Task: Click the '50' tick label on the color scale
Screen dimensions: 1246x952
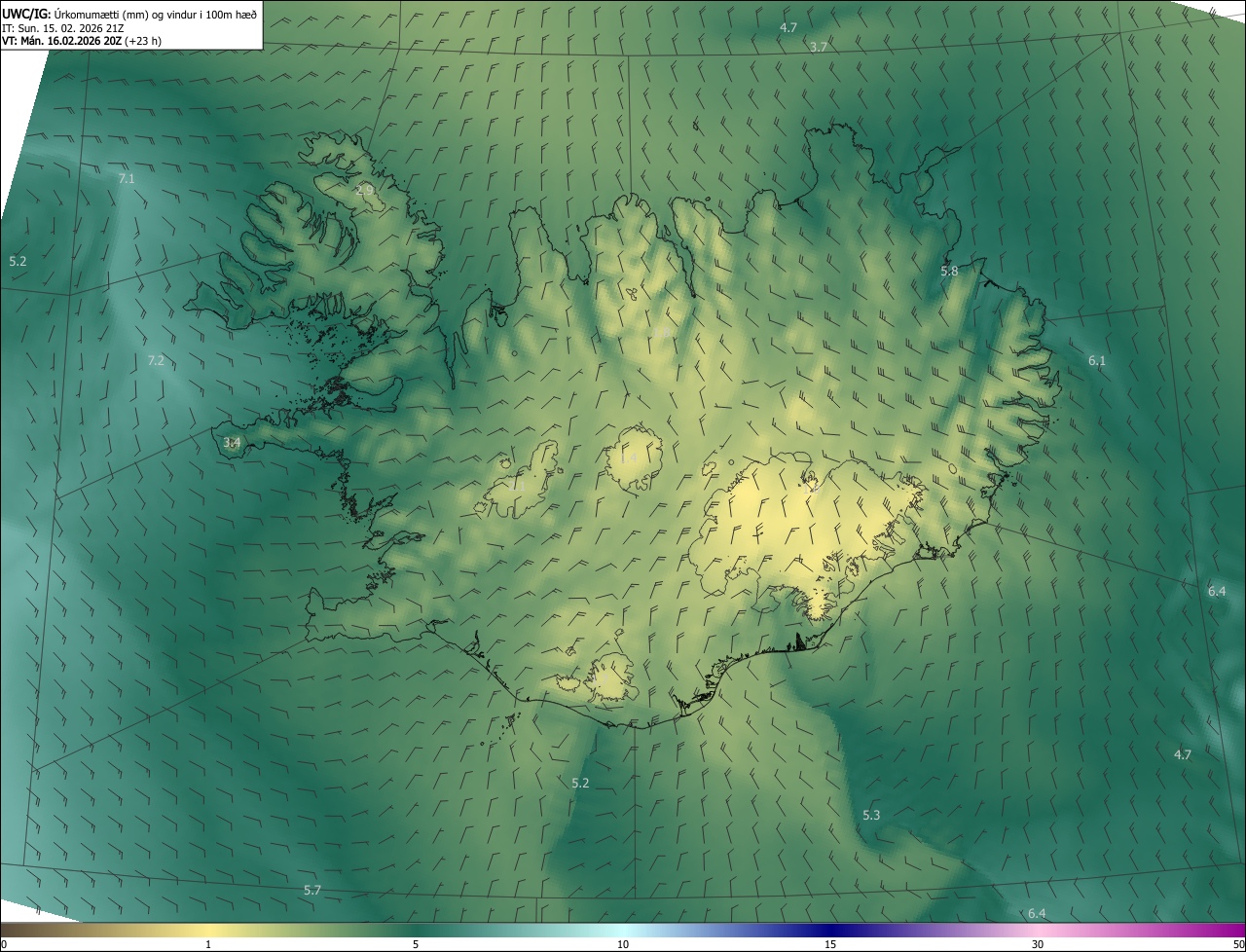Action: pyautogui.click(x=1238, y=945)
